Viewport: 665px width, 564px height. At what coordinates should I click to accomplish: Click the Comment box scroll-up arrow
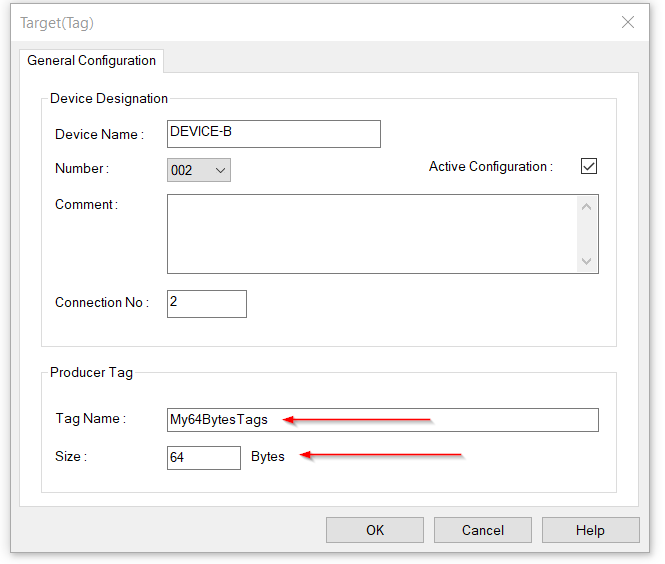587,207
